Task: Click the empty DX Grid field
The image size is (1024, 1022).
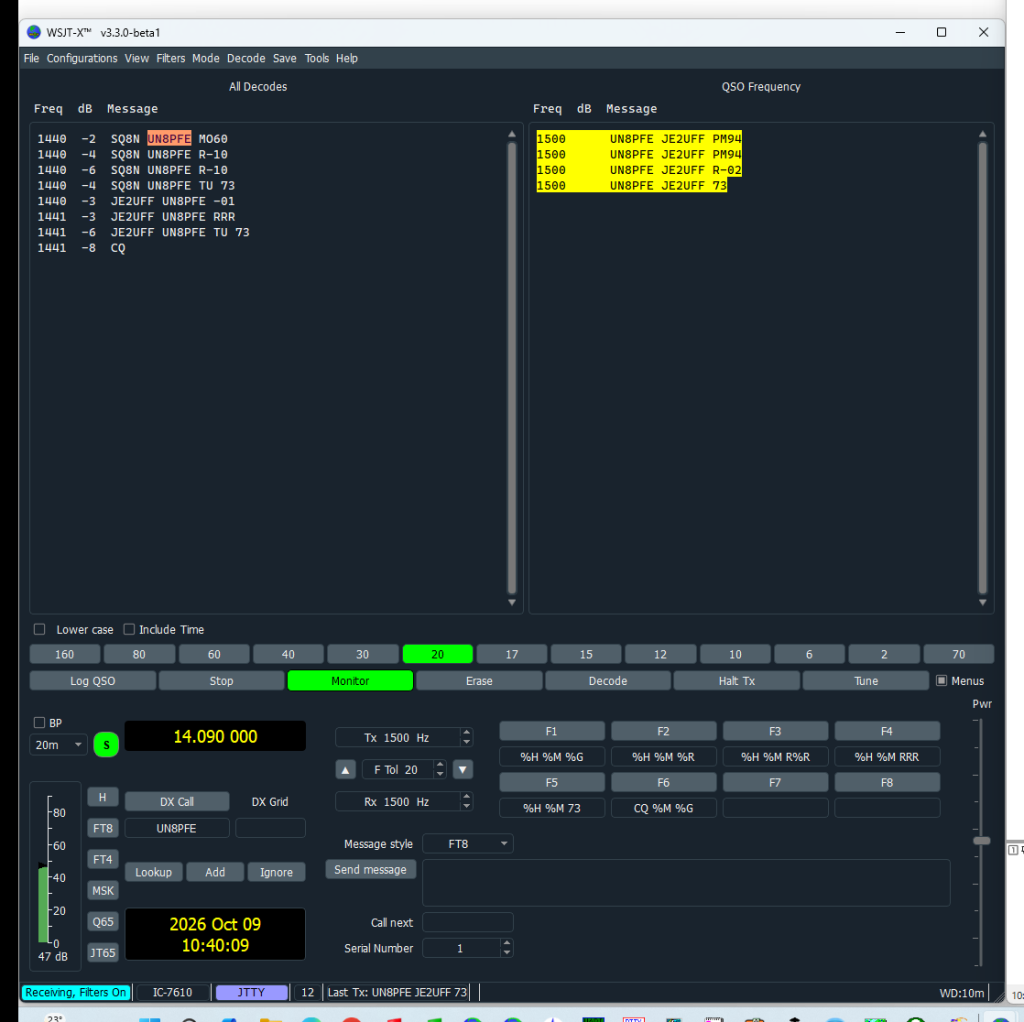Action: point(270,828)
